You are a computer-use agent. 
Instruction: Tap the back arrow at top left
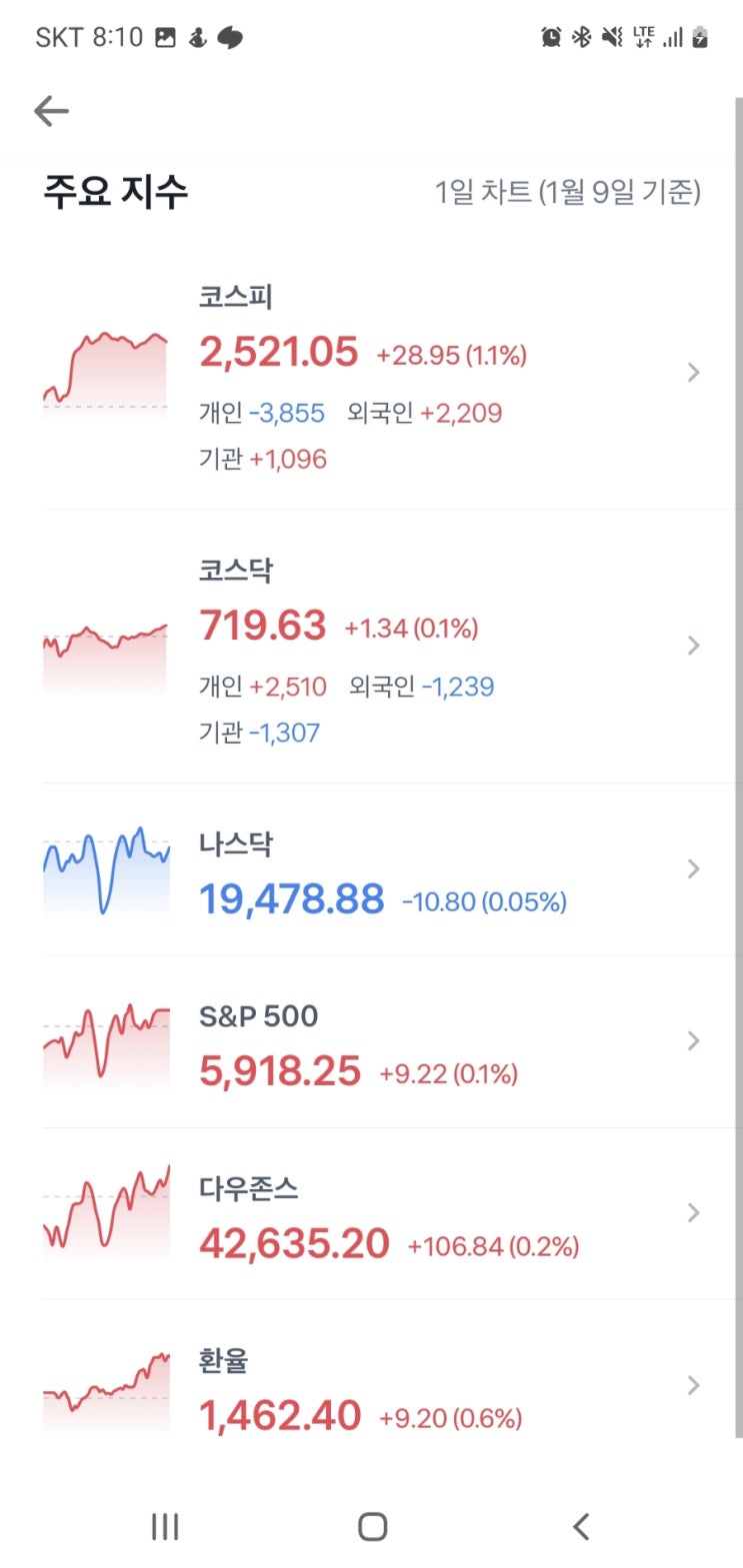click(51, 111)
